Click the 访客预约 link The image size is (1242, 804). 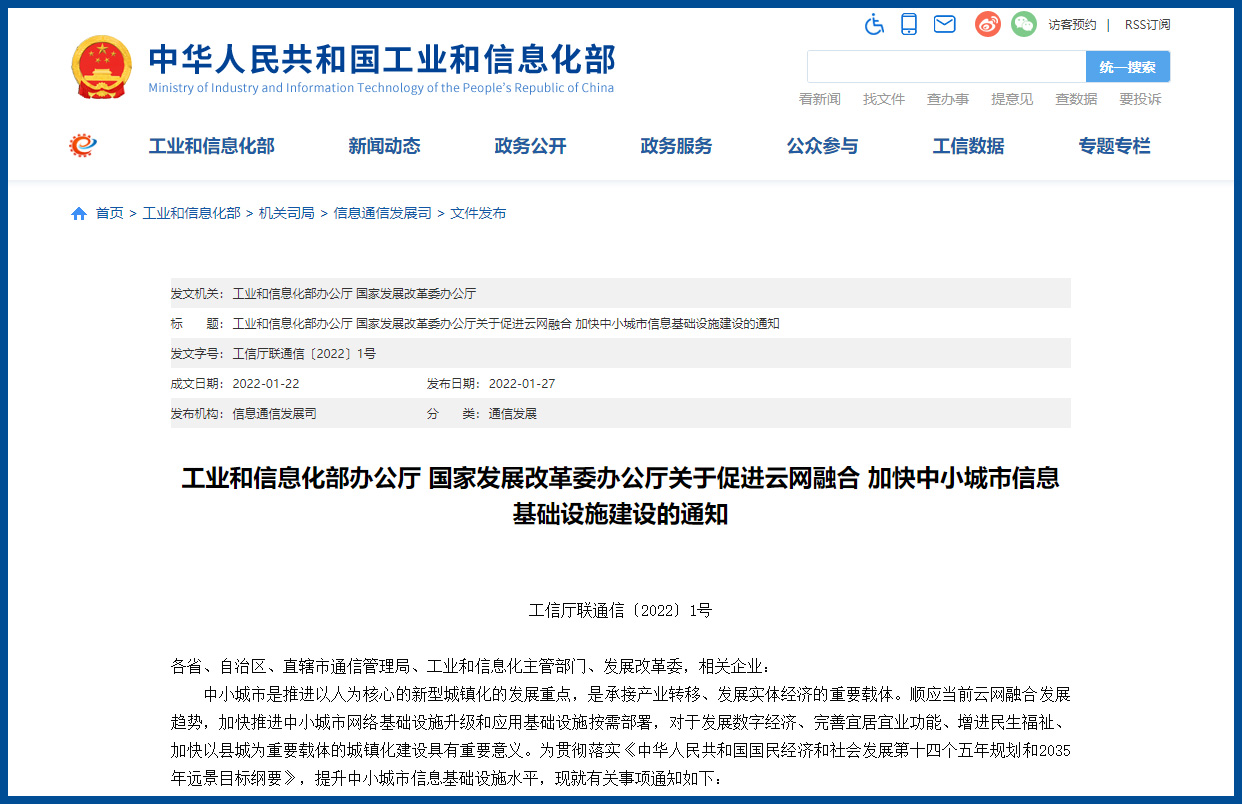1072,25
